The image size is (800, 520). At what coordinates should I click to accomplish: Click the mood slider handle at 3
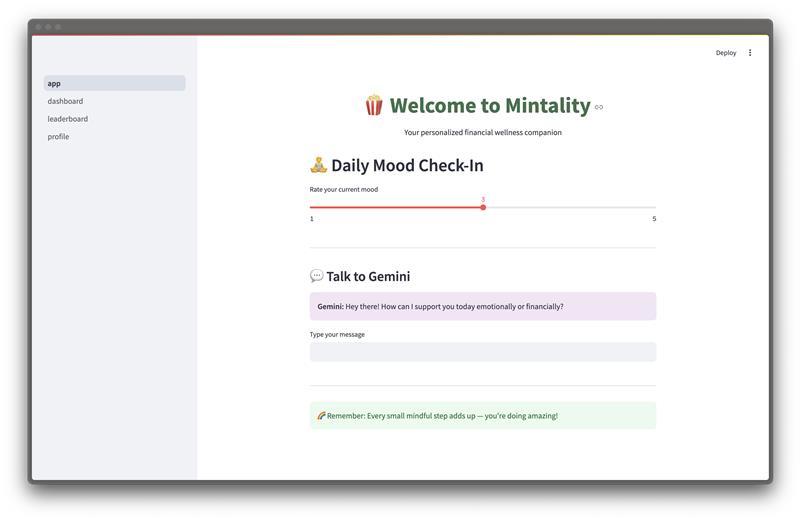click(x=483, y=207)
